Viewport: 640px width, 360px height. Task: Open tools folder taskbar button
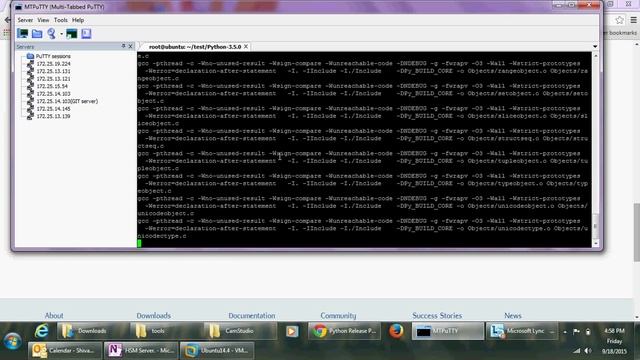[166, 331]
